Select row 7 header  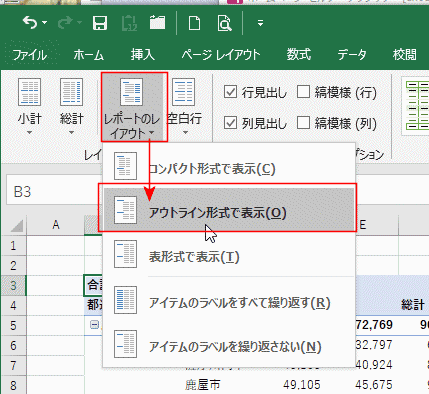(x=13, y=366)
